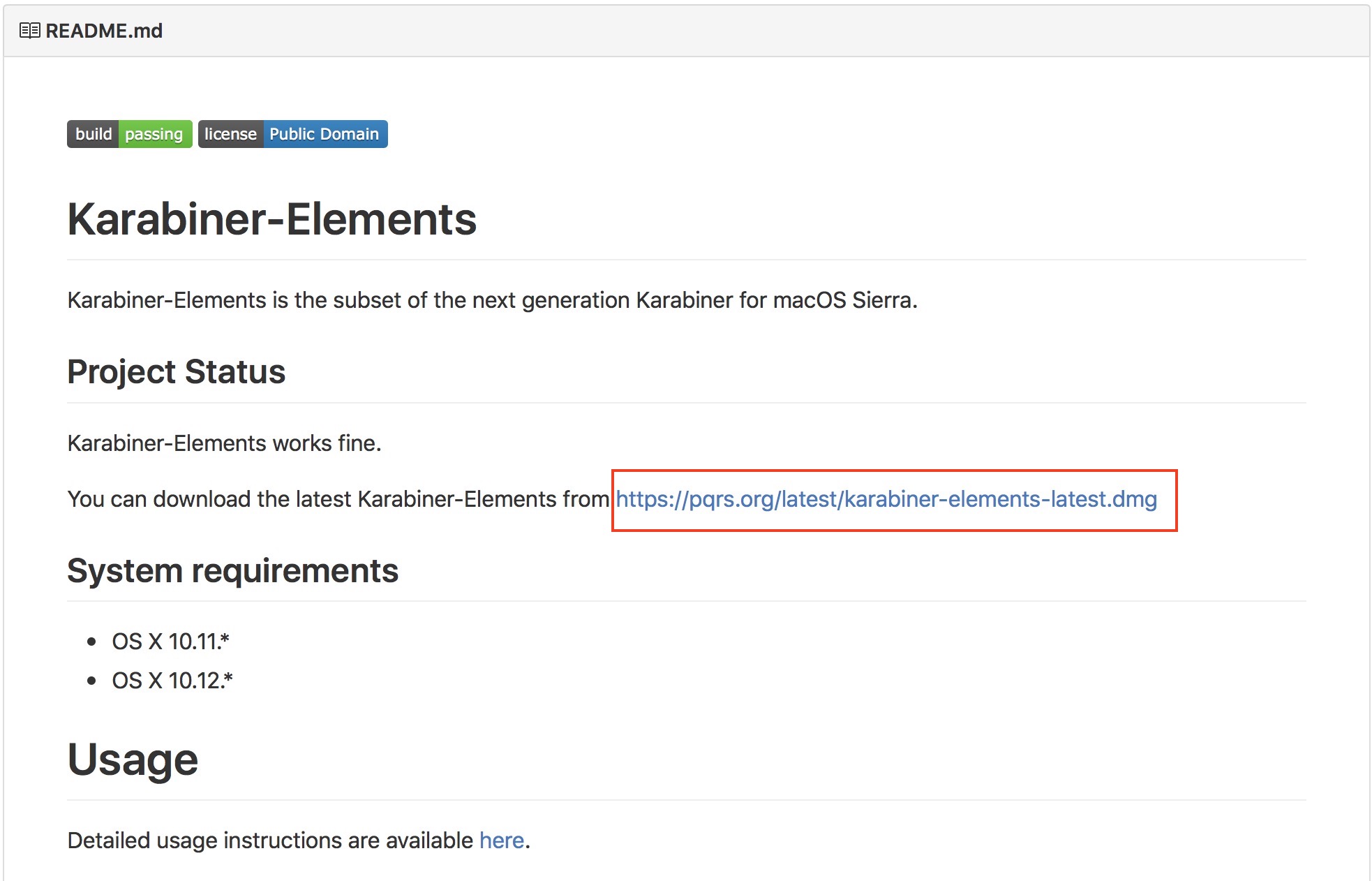Click the System requirements heading
The height and width of the screenshot is (881, 1372).
tap(232, 570)
